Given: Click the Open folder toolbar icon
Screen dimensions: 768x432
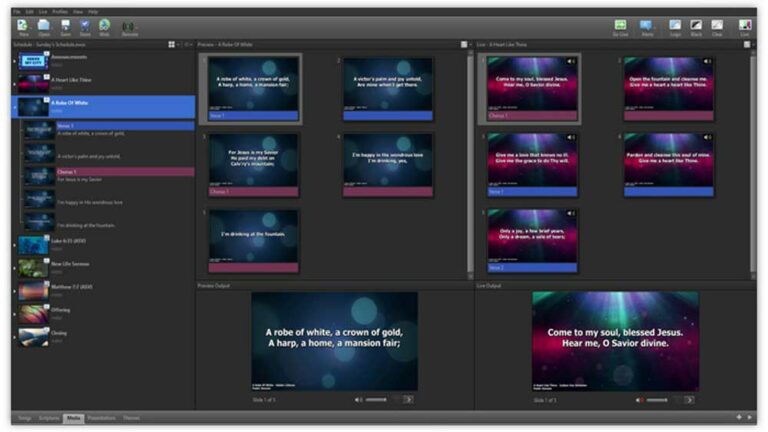Looking at the screenshot, I should pos(44,25).
